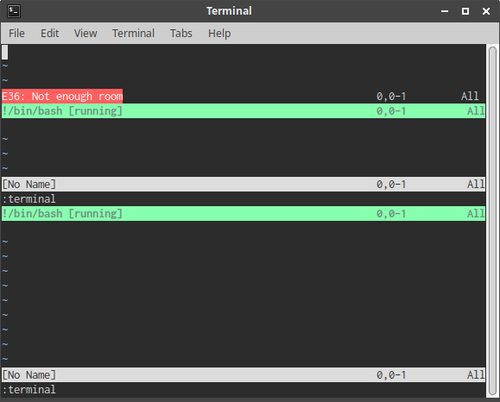Open the Tabs menu
The width and height of the screenshot is (500, 402).
click(x=181, y=33)
